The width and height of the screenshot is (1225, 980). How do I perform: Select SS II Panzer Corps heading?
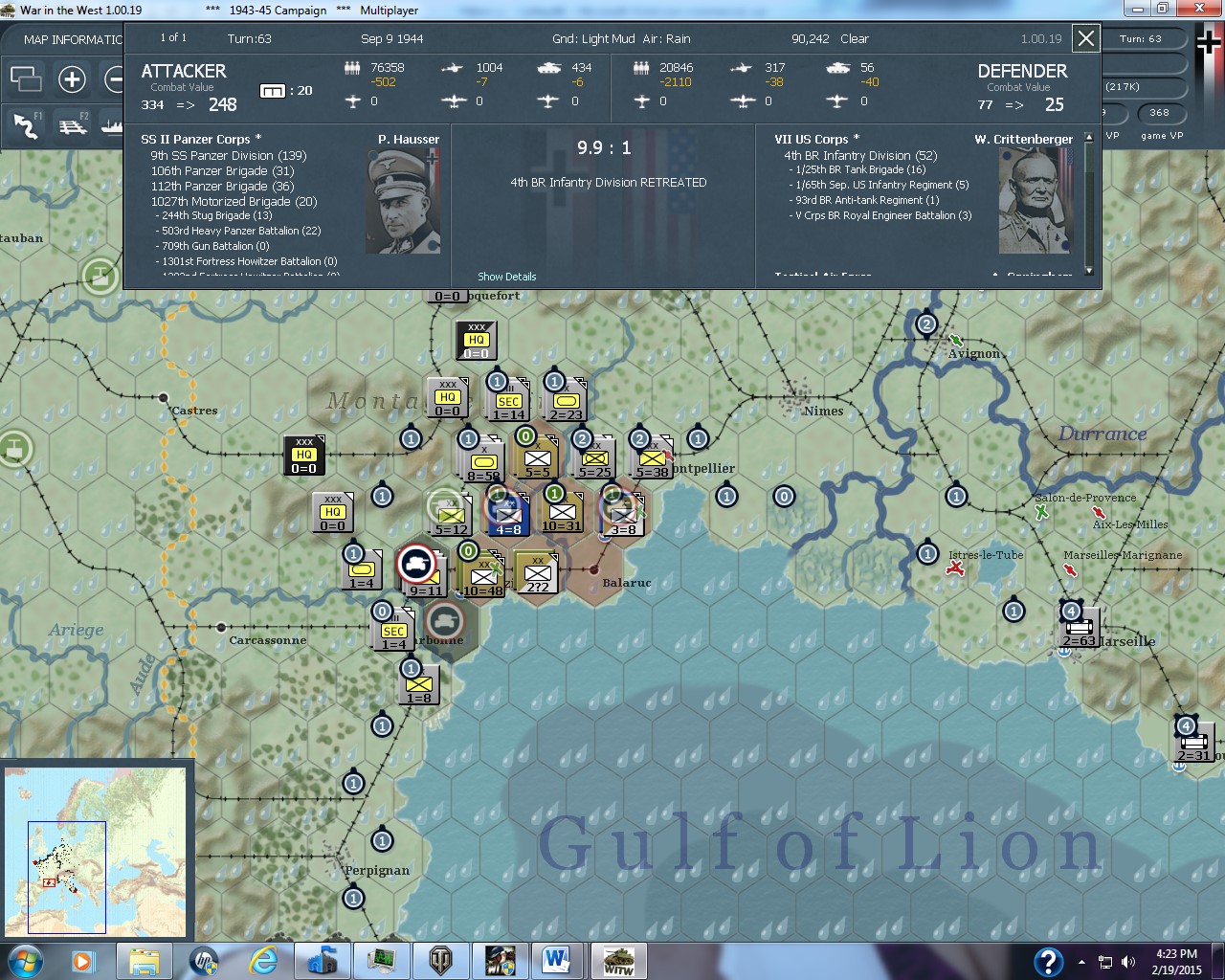[x=201, y=139]
